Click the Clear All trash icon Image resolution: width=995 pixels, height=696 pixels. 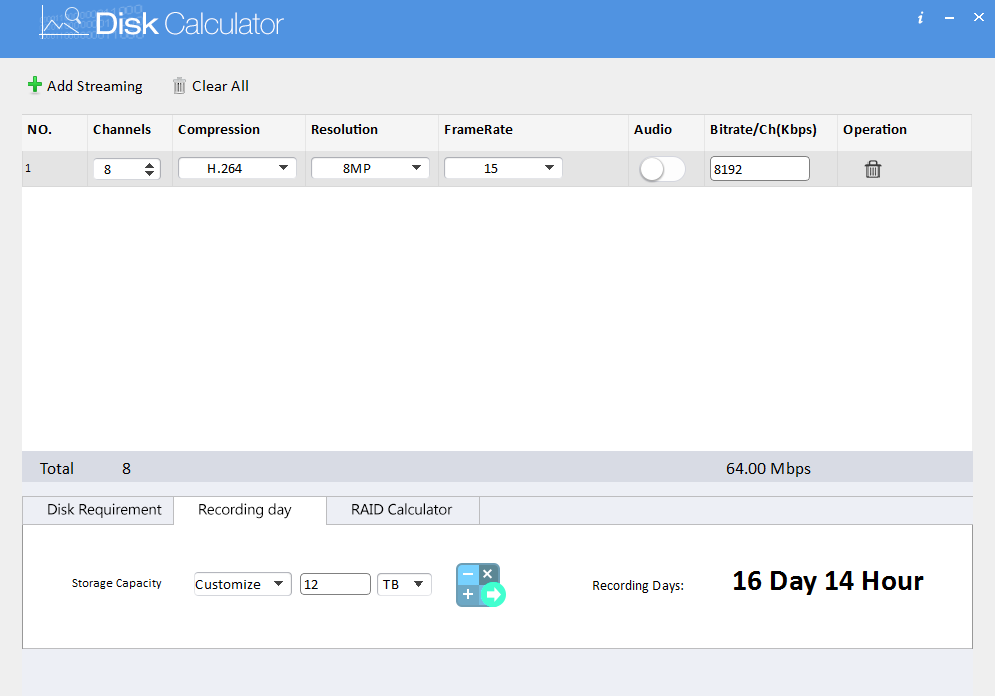180,86
